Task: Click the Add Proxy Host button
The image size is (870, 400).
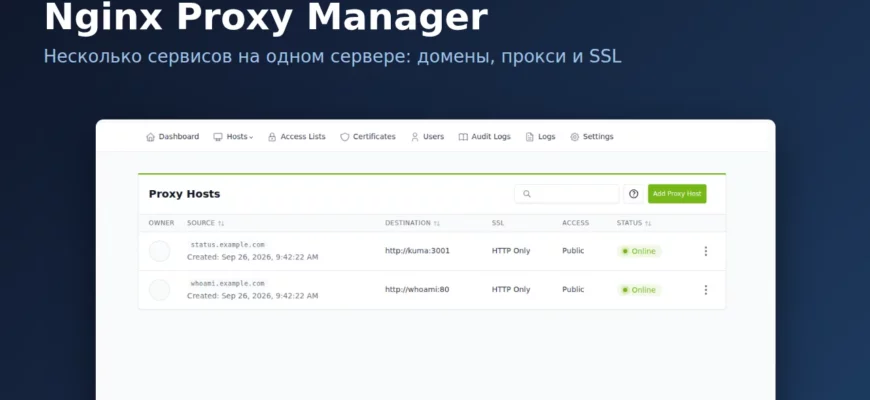Action: 677,194
